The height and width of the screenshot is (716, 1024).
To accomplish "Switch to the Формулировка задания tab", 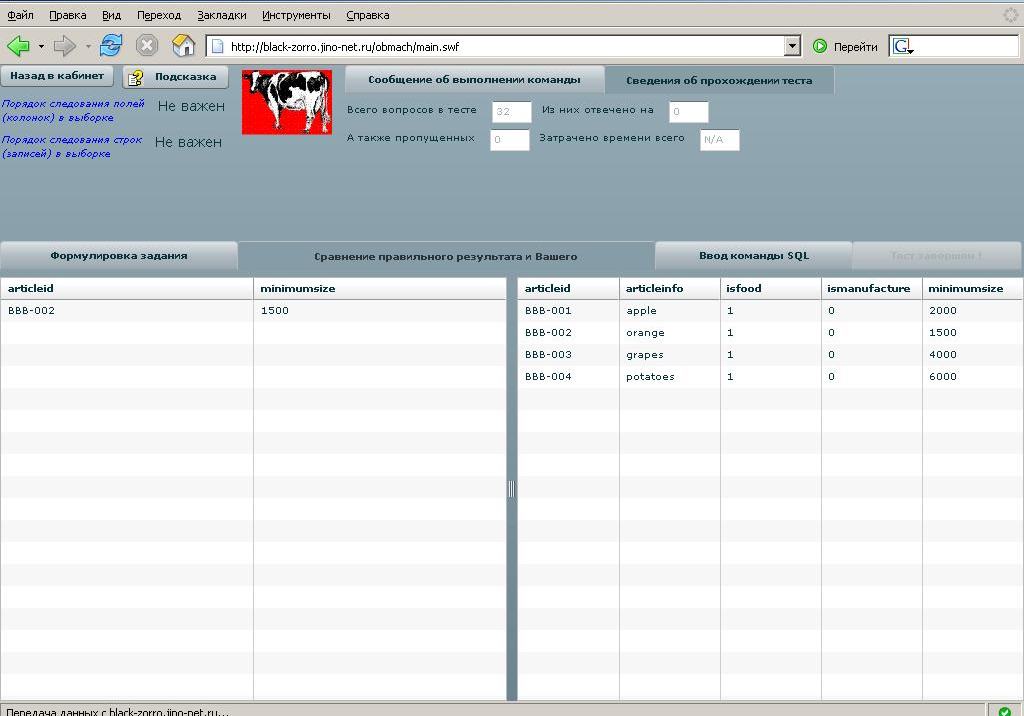I will [x=119, y=256].
